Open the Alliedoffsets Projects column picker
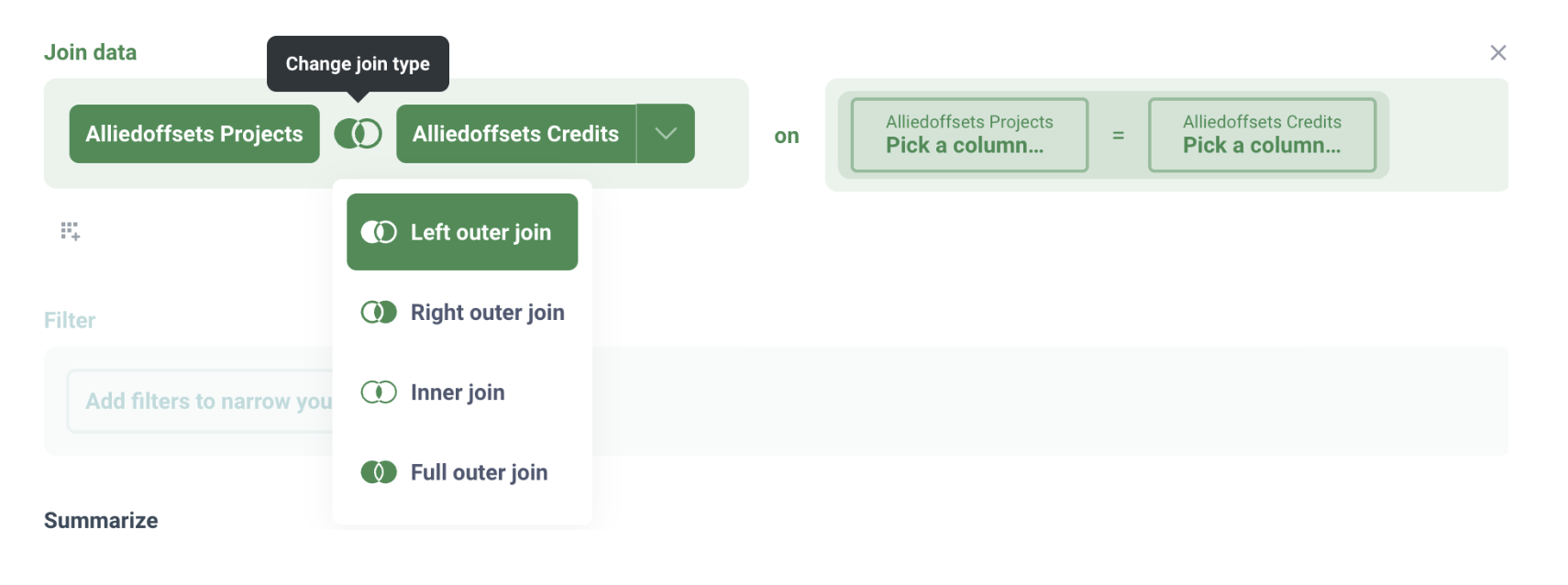The height and width of the screenshot is (585, 1568). tap(968, 135)
